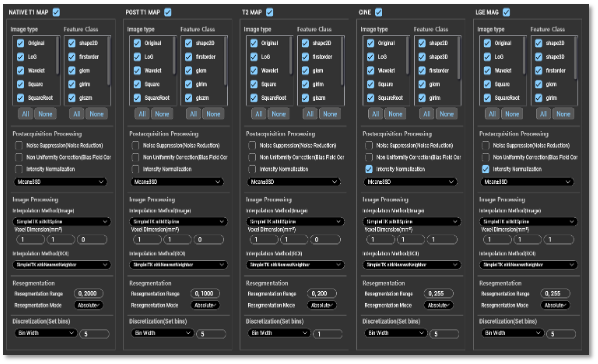This screenshot has height=364, width=598.
Task: Click Feature Class list scrollbar in POST T1 MAP
Action: [x=225, y=61]
